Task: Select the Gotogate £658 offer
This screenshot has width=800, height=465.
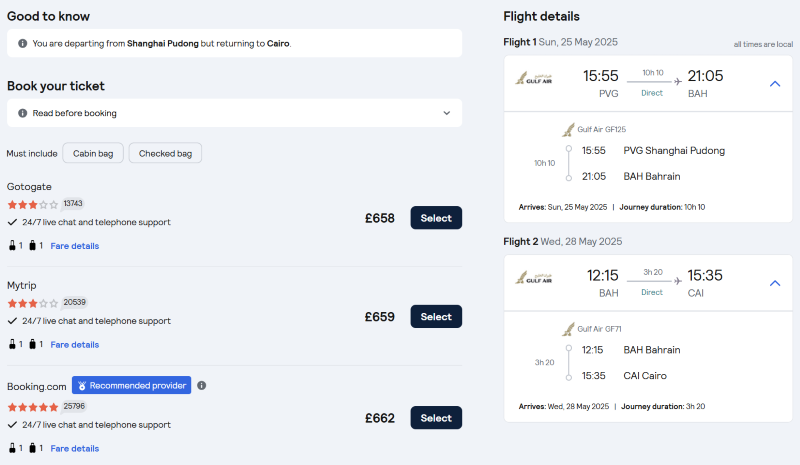Action: (x=436, y=218)
